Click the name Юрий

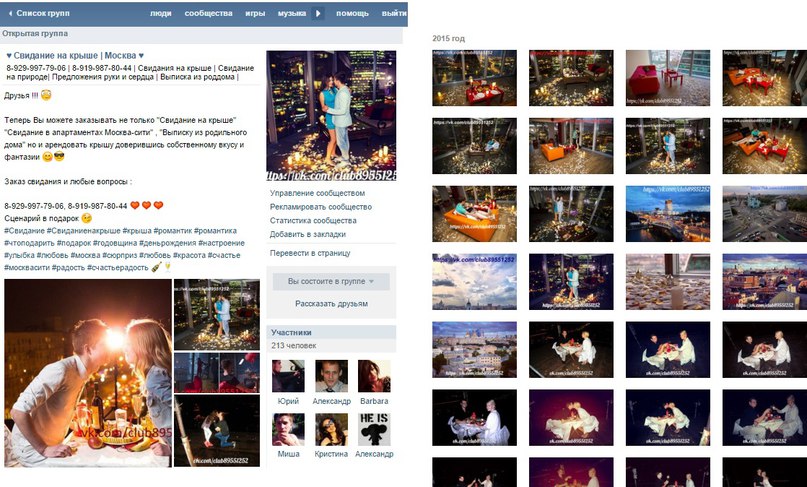[x=288, y=401]
